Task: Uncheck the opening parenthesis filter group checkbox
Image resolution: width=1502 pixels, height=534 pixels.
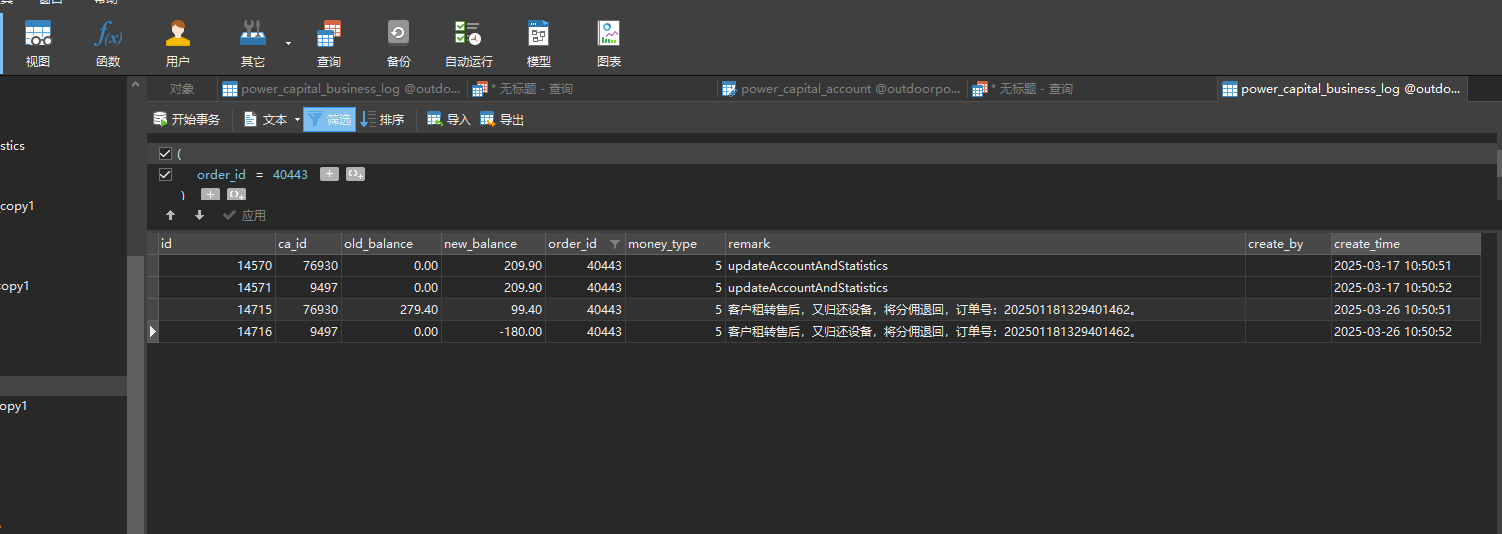Action: click(x=166, y=154)
